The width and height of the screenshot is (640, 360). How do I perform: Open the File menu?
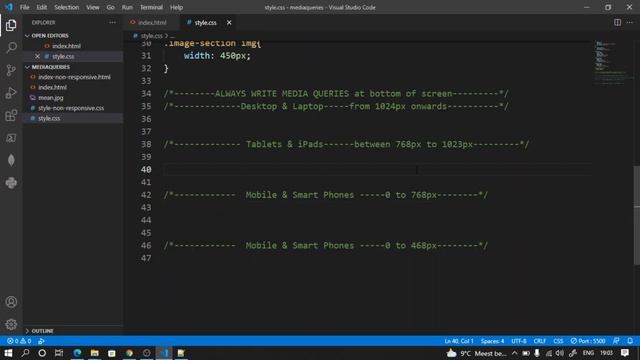point(24,7)
